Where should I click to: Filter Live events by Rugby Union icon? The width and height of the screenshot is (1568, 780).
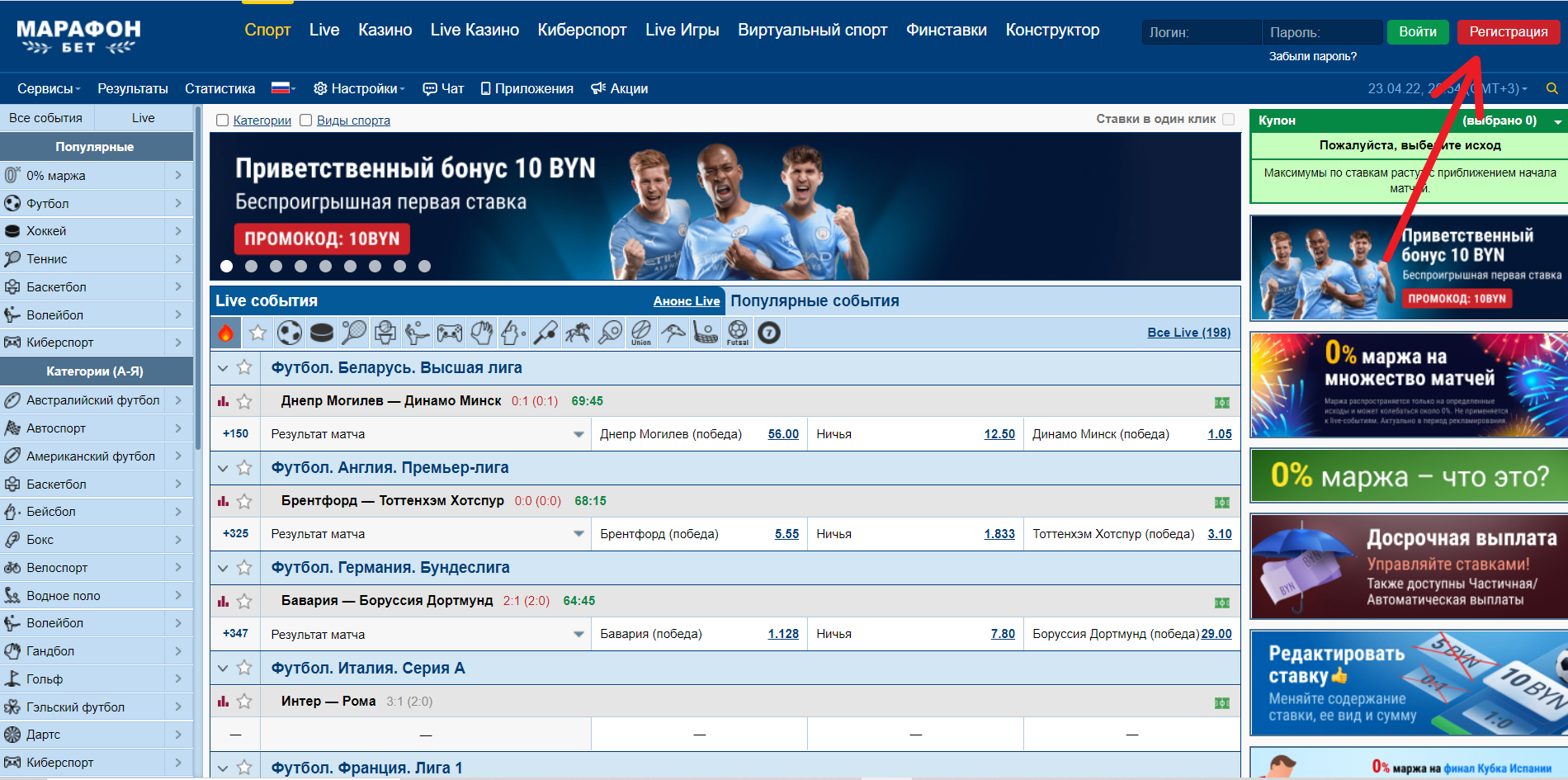click(641, 333)
